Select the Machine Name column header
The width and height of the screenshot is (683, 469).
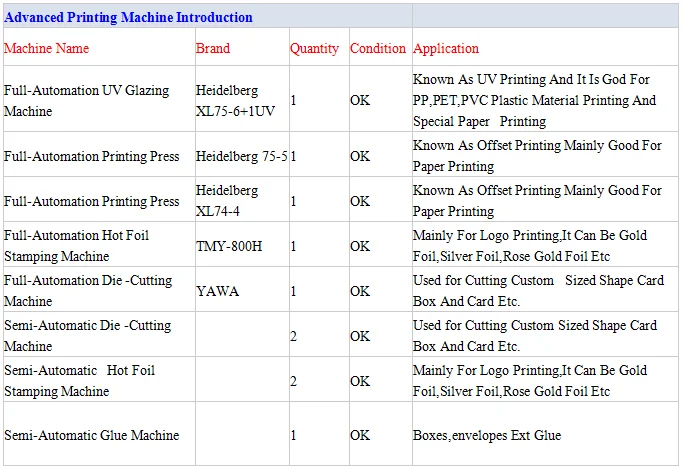coord(46,48)
